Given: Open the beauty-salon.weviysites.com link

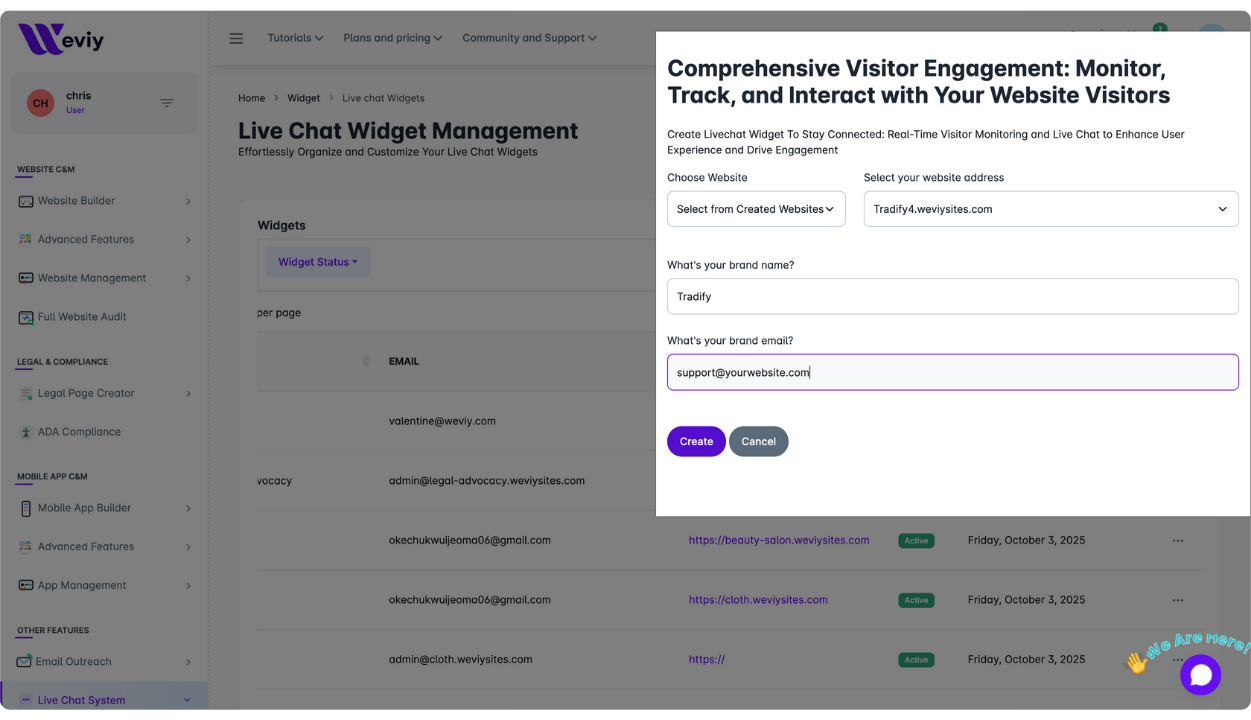Looking at the screenshot, I should pos(779,540).
